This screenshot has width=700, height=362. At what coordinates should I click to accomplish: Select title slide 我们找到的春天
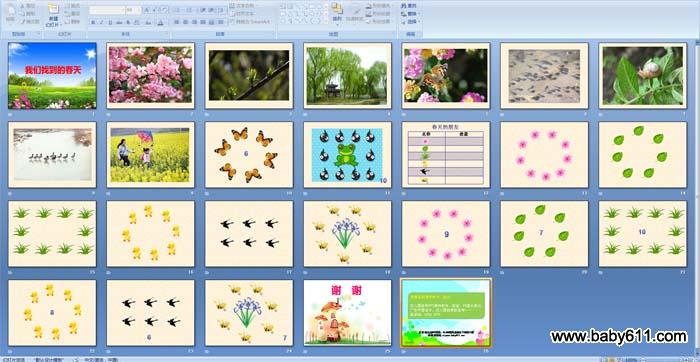(x=52, y=76)
